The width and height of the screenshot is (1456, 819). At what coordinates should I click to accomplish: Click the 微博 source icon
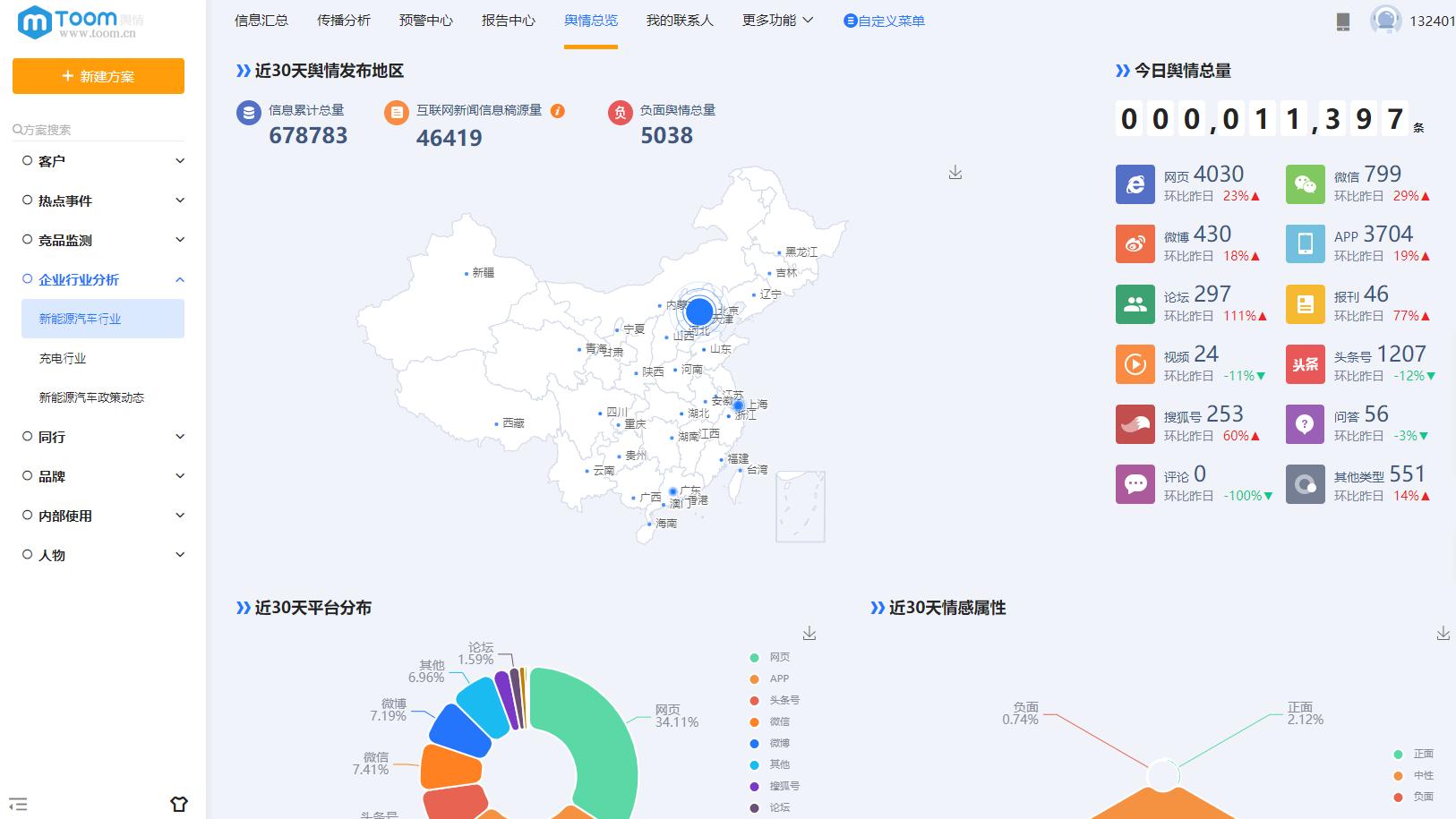(1135, 243)
